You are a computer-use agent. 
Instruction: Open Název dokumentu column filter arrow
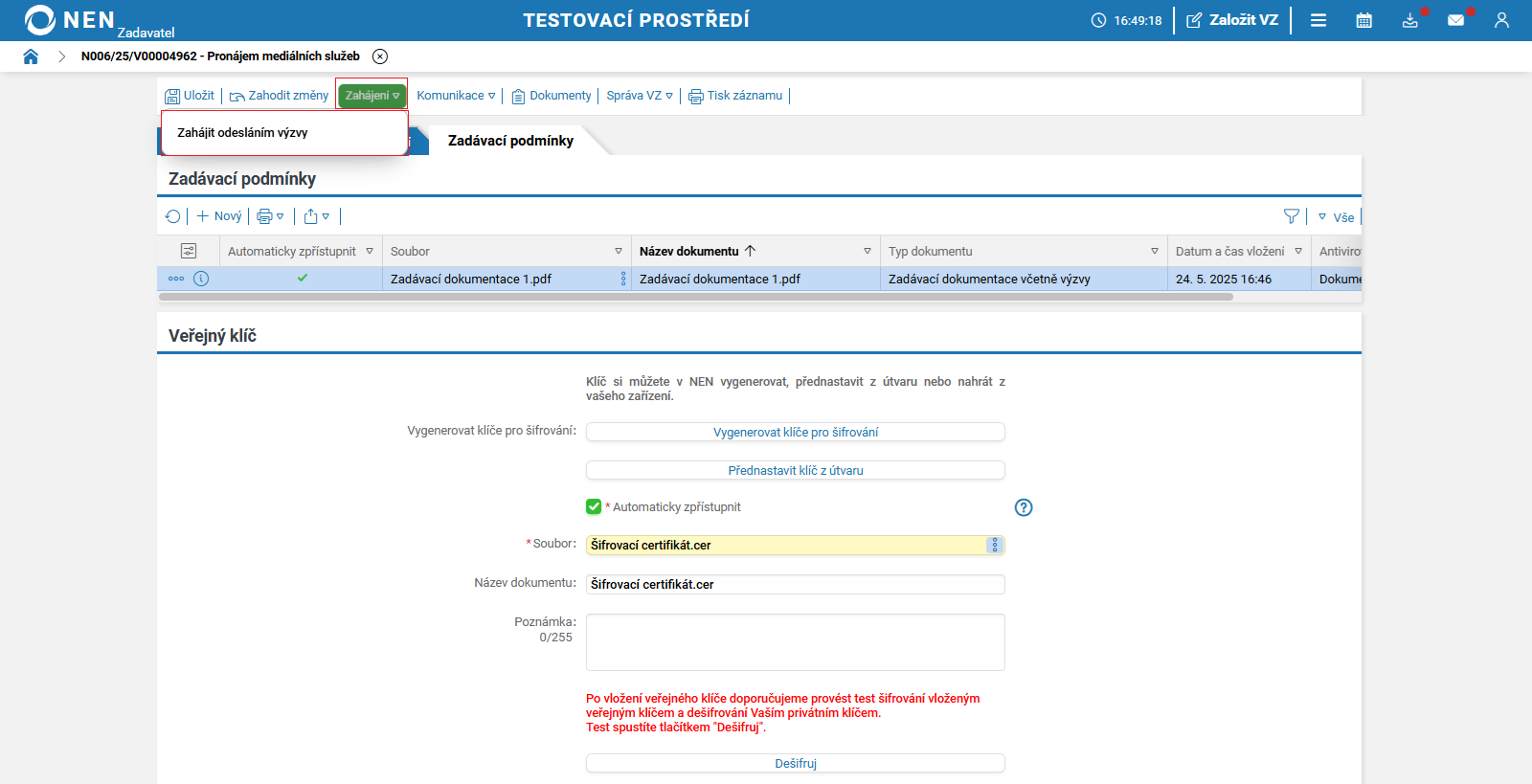coord(867,251)
